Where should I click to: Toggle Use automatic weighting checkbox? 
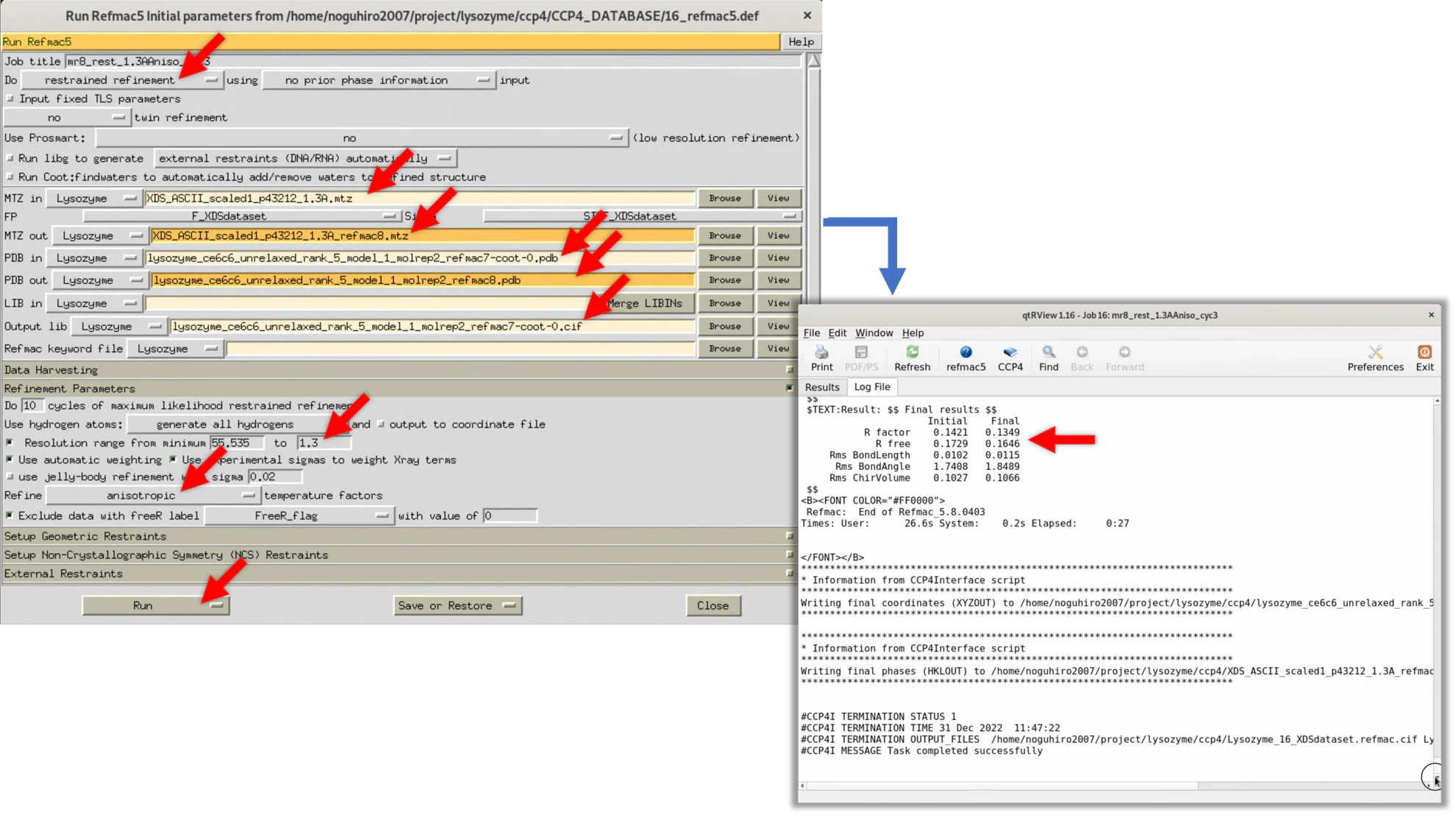click(x=10, y=460)
